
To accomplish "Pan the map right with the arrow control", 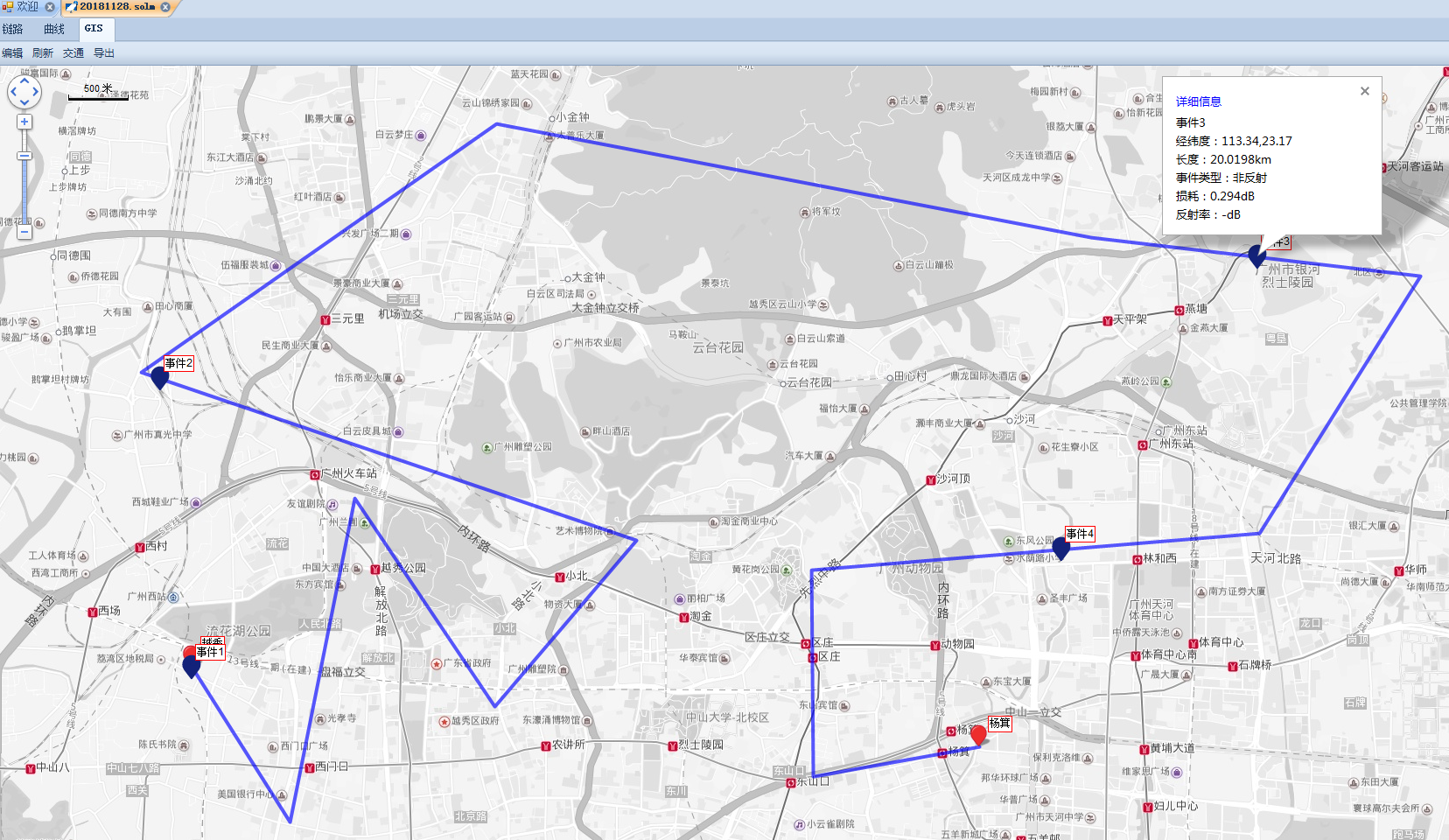I will 36,91.
